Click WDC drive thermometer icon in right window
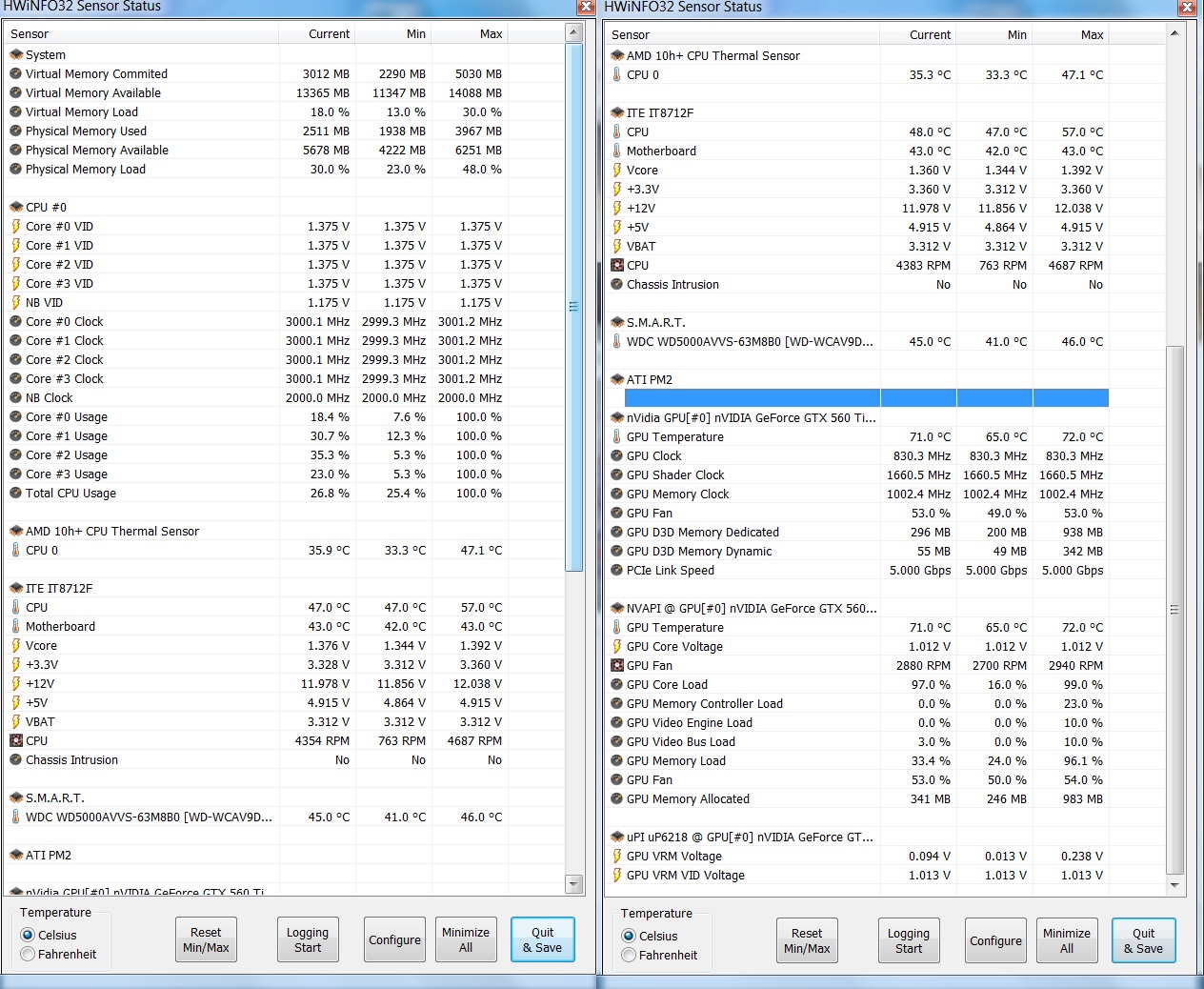Viewport: 1204px width, 989px height. (x=617, y=342)
